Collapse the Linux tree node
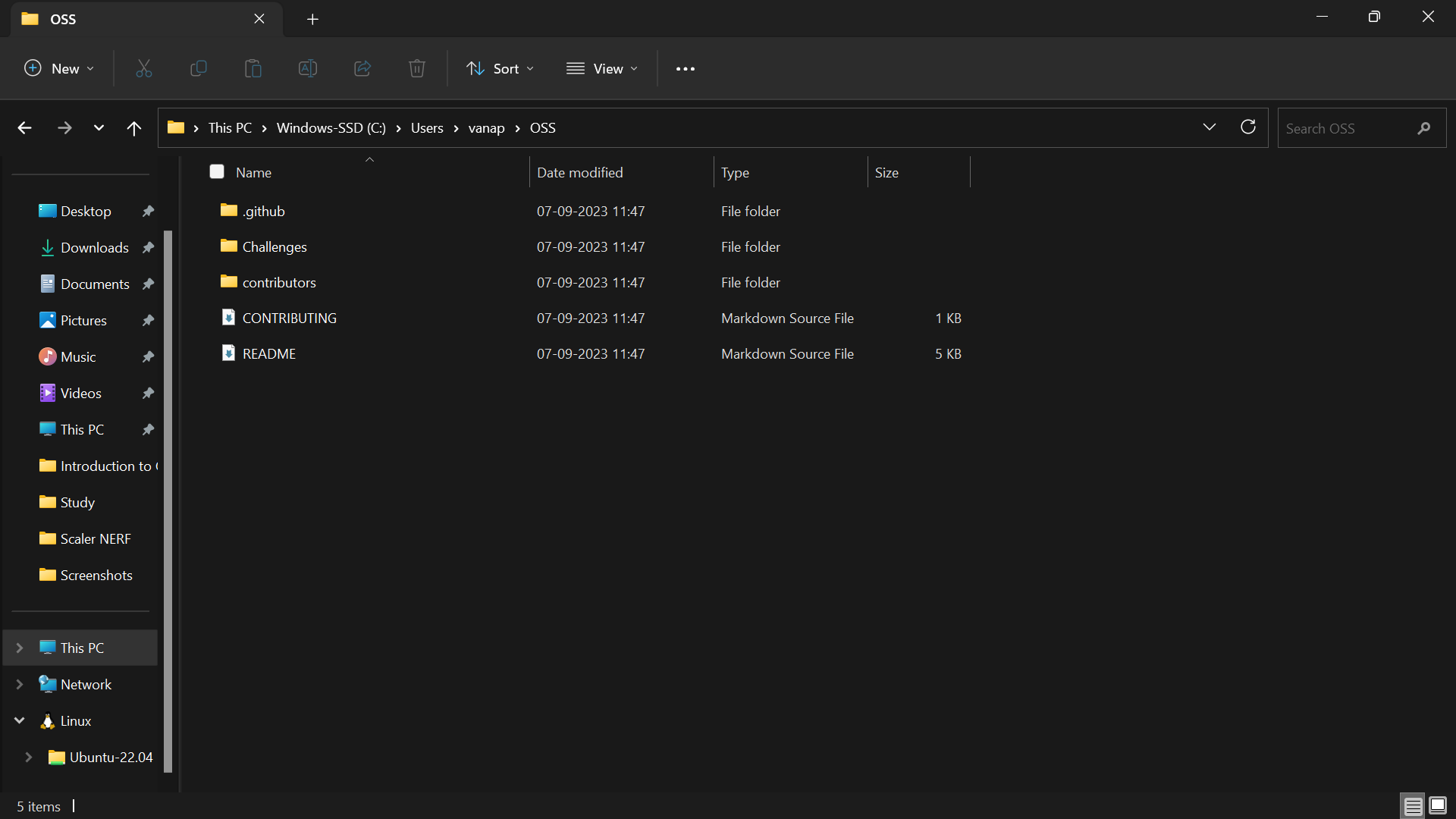This screenshot has height=819, width=1456. pyautogui.click(x=20, y=721)
